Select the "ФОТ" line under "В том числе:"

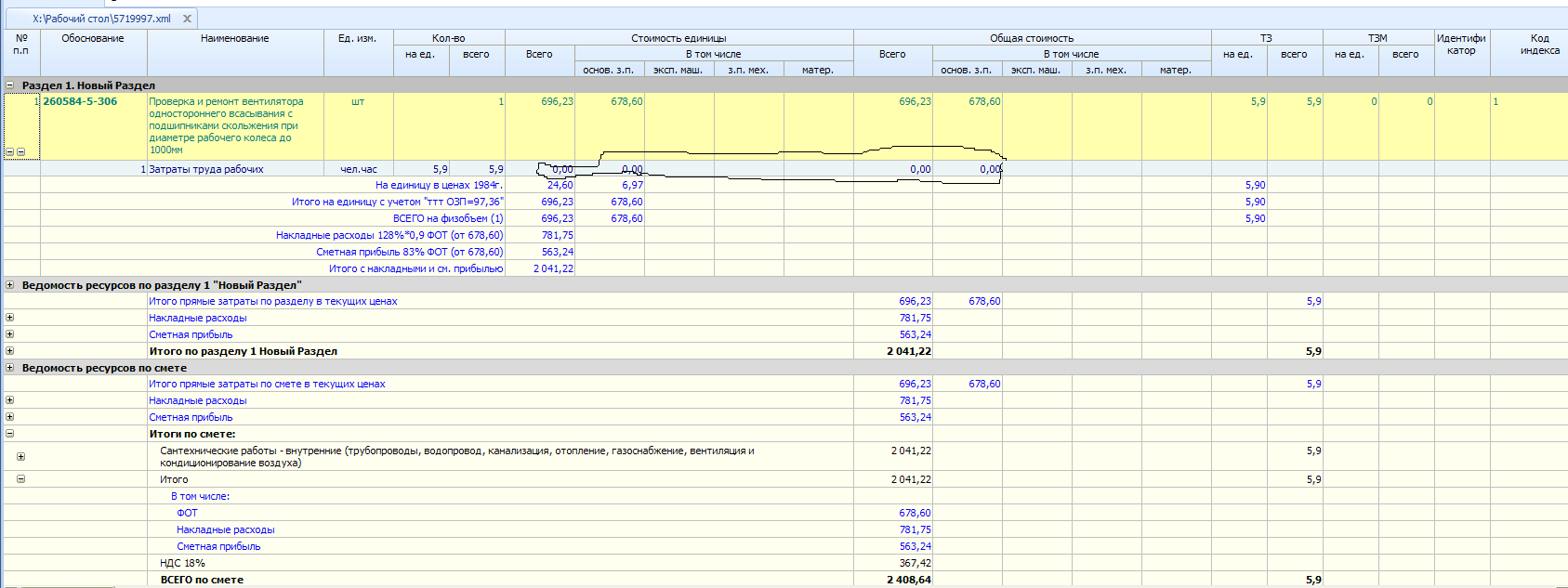[x=187, y=513]
